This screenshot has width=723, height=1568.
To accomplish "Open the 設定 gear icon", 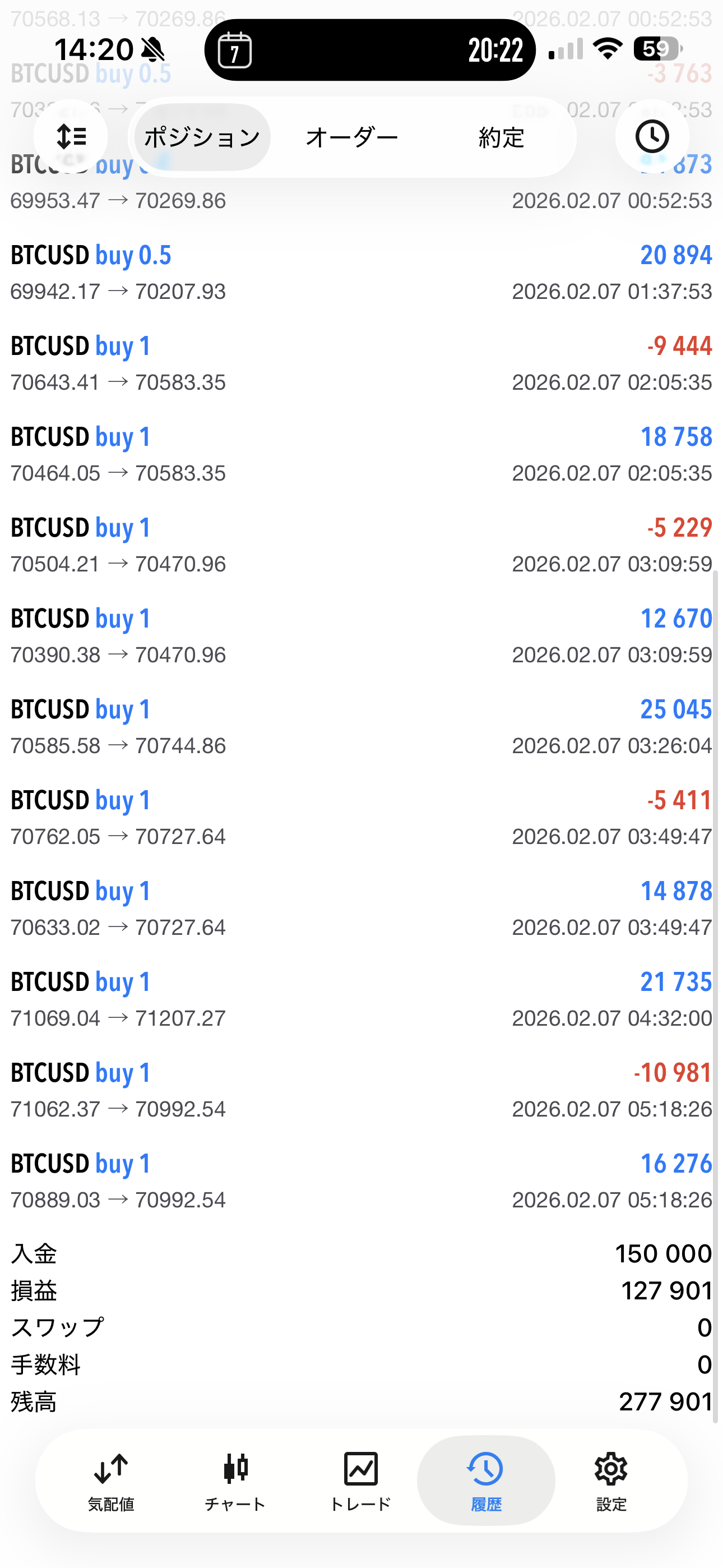I will click(611, 1479).
